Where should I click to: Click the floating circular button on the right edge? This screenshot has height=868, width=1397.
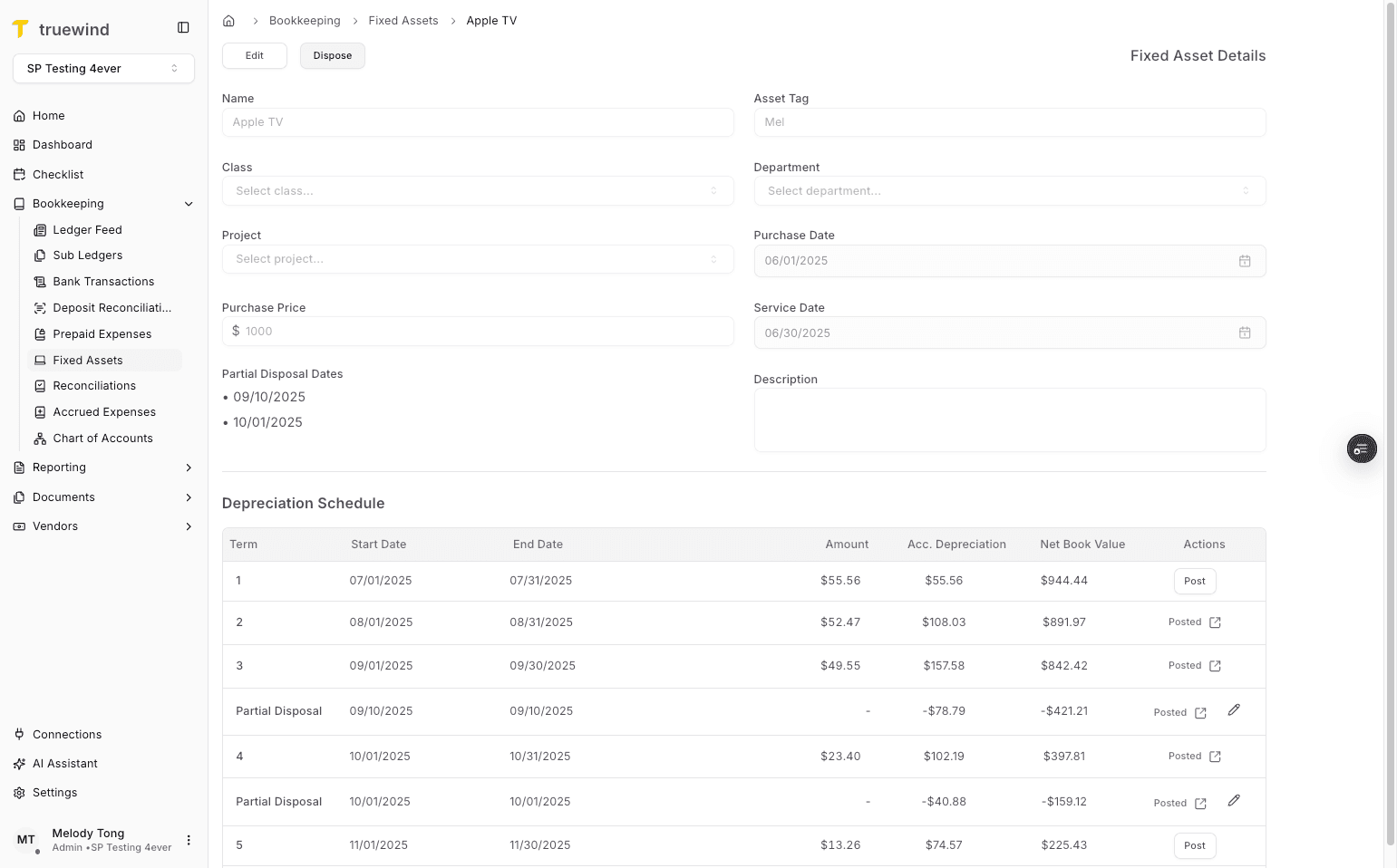click(1362, 448)
